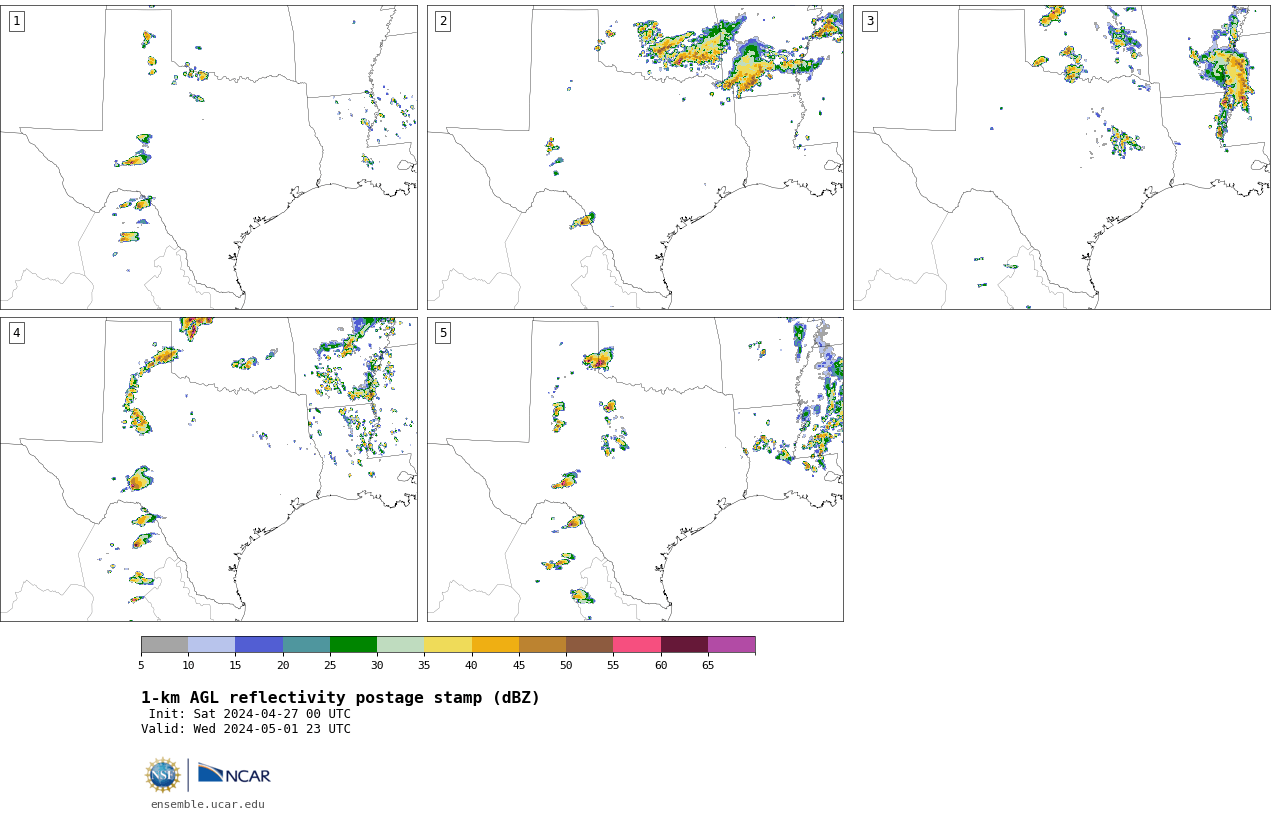This screenshot has height=815, width=1280.
Task: Click the title '1-km AGL reflectivity postage stamp (dBZ)'
Action: tap(340, 698)
